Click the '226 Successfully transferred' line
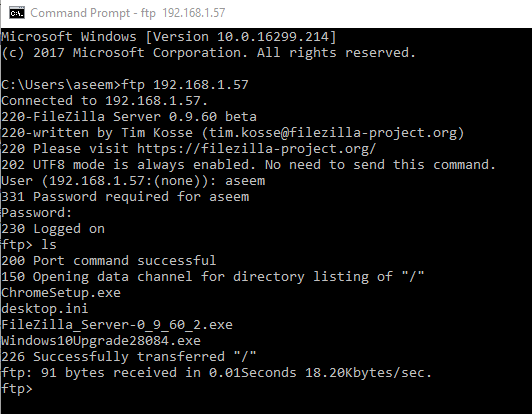Screen dimensions: 532x414 coord(129,357)
